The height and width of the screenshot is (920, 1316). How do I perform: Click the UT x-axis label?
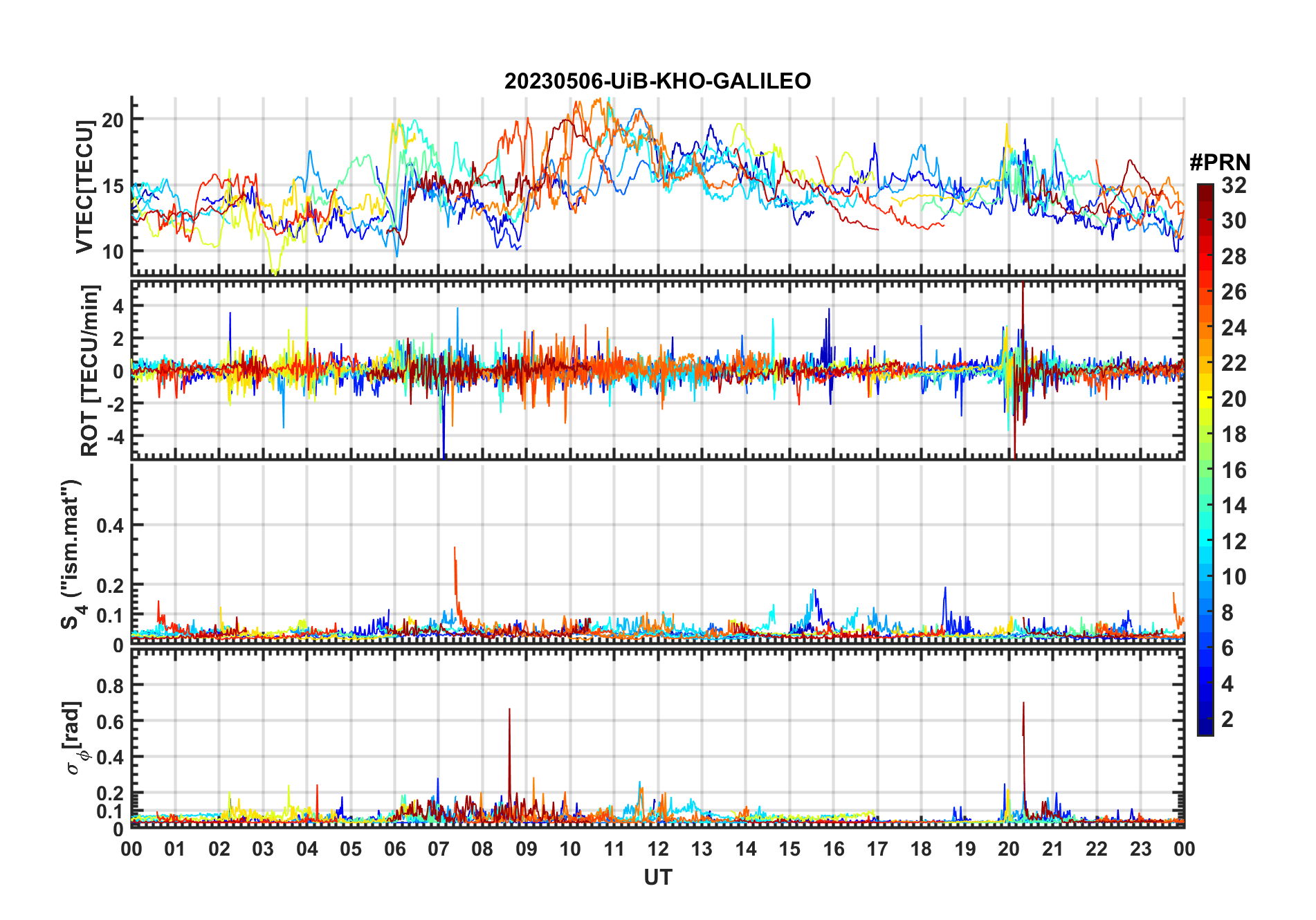657,878
